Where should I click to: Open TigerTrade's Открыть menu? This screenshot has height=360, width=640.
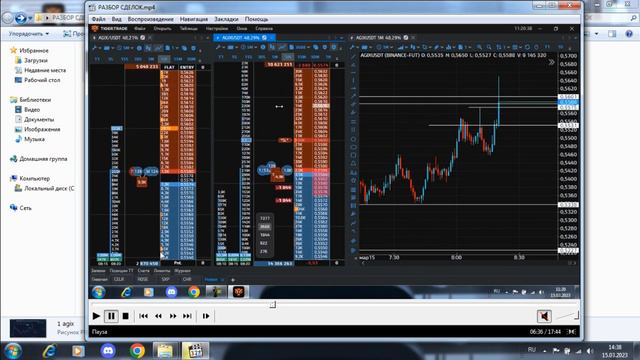point(162,29)
